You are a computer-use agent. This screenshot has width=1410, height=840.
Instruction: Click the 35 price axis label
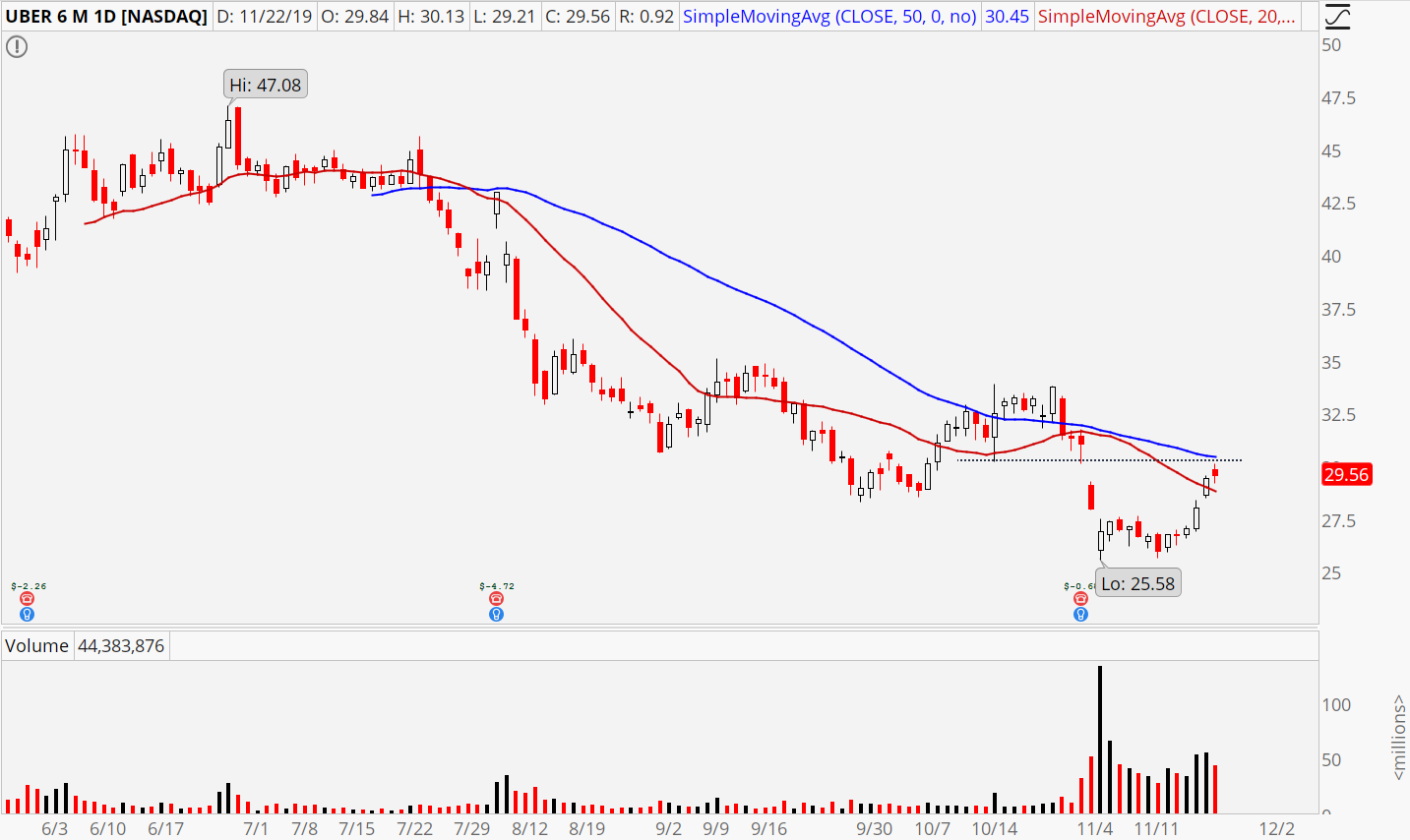1331,363
